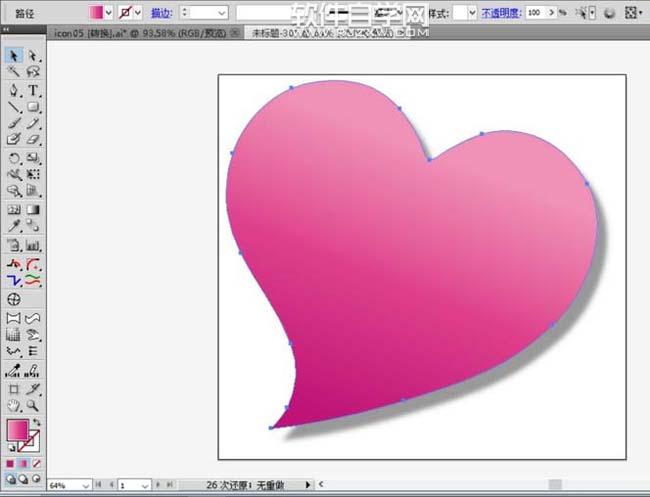Click the blue stroke label link
Screen dimensions: 650x497
click(160, 12)
